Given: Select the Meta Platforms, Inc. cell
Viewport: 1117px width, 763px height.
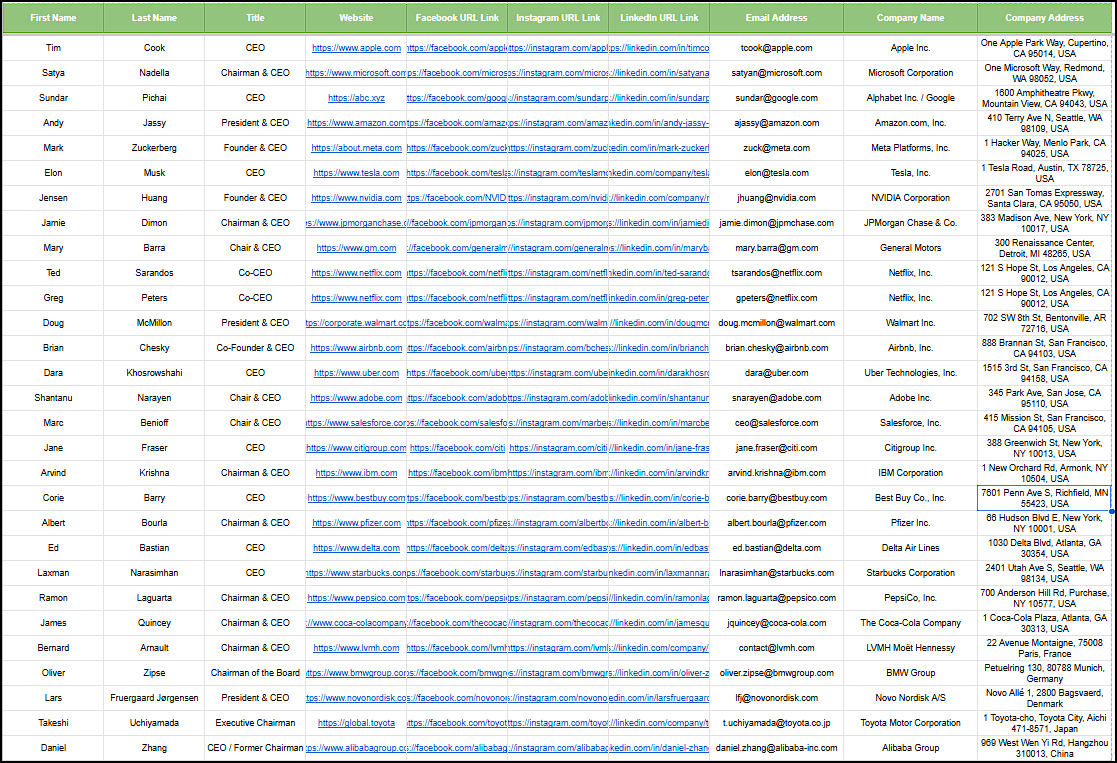Looking at the screenshot, I should [x=910, y=147].
